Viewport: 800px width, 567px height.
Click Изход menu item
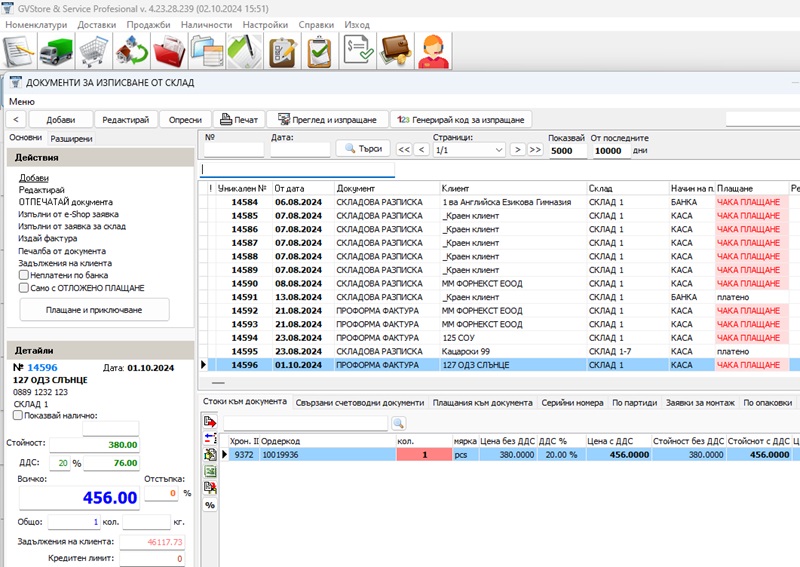click(357, 24)
